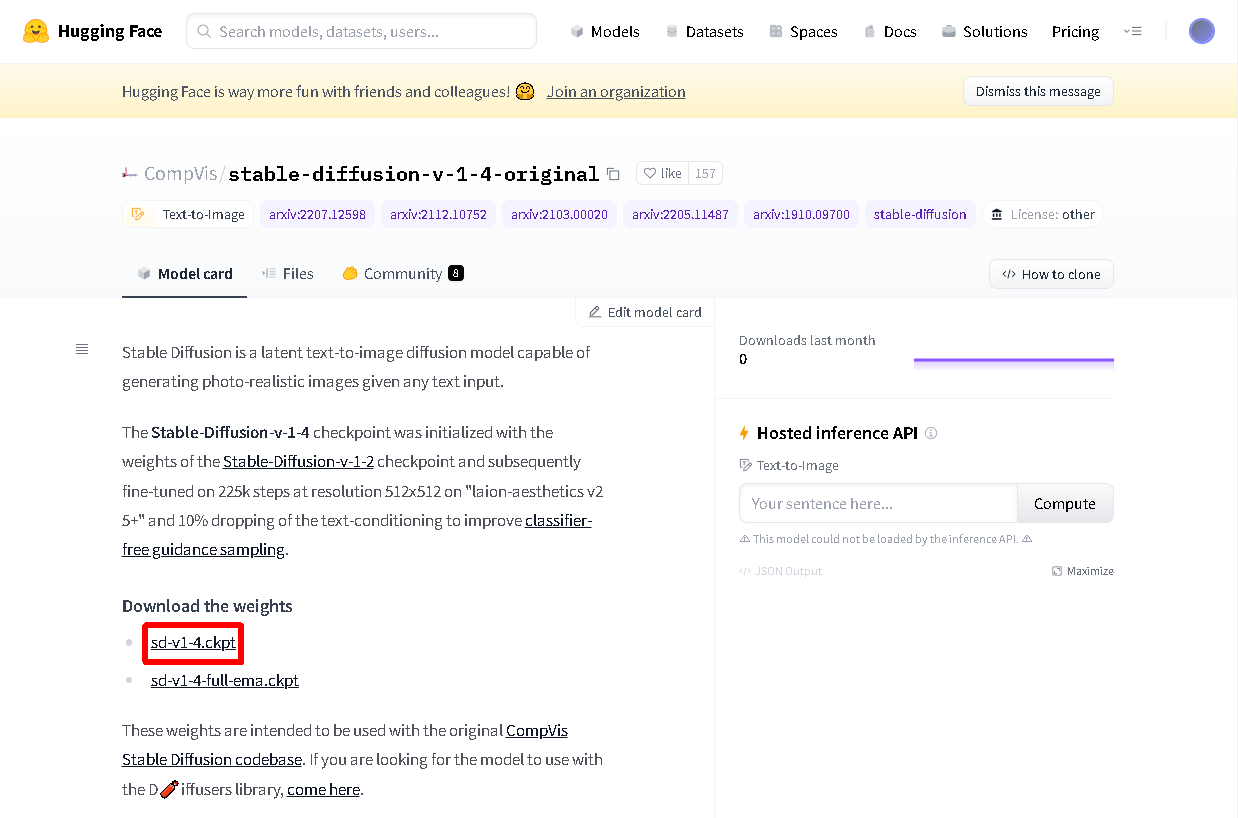This screenshot has height=818, width=1238.
Task: Click the Text-to-Image tag
Action: click(189, 214)
